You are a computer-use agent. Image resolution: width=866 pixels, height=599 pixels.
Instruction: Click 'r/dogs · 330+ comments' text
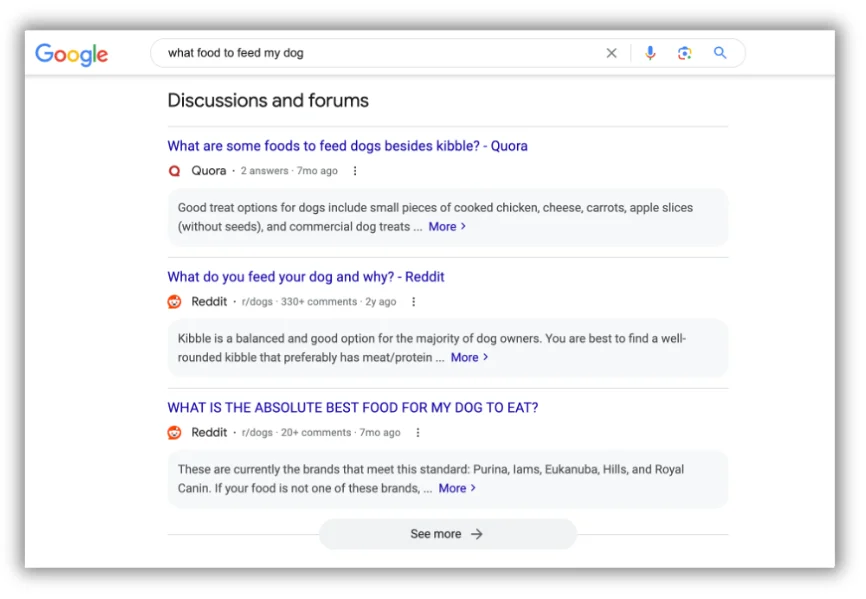pyautogui.click(x=299, y=302)
